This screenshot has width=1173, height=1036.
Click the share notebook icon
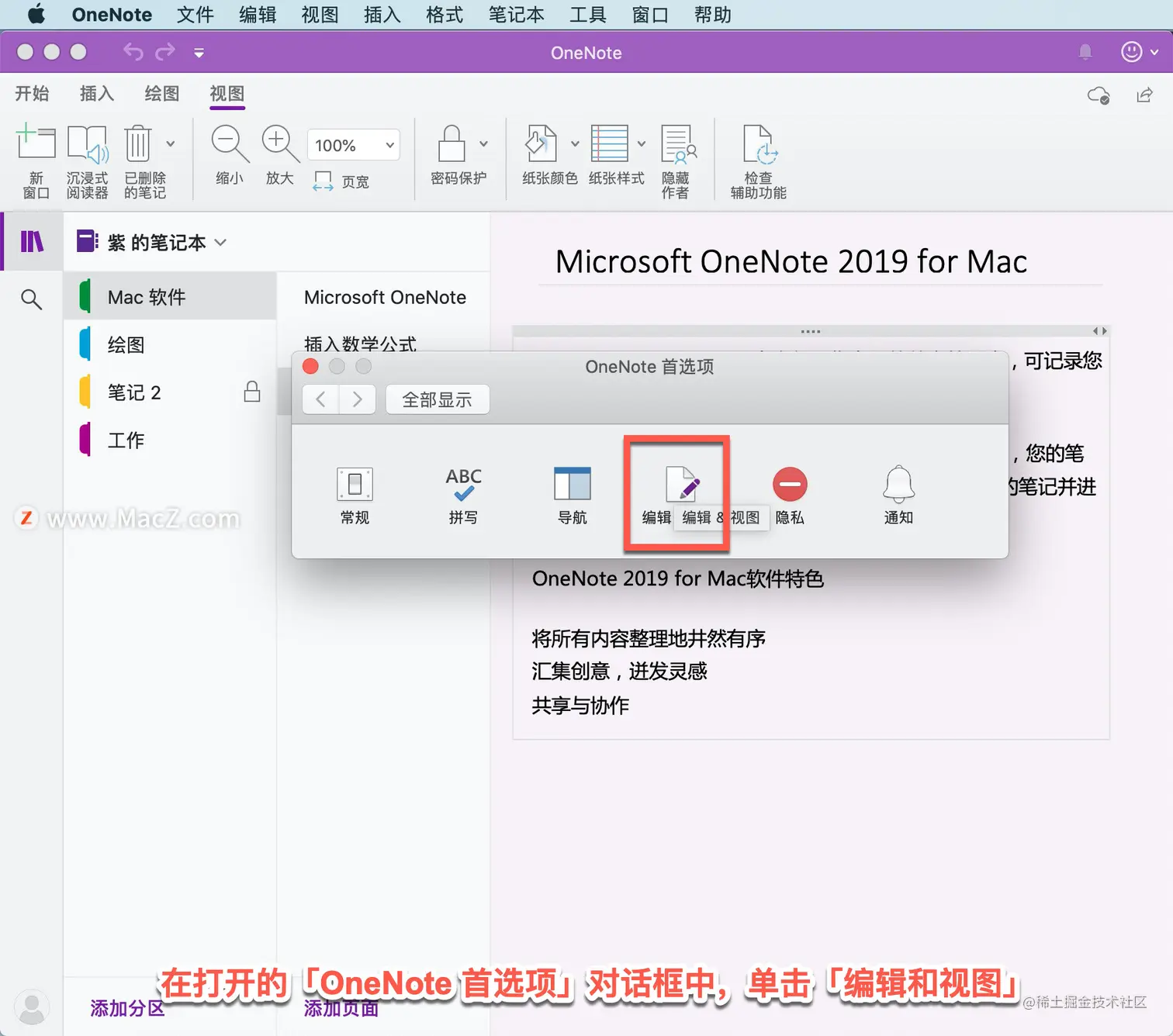click(1144, 95)
